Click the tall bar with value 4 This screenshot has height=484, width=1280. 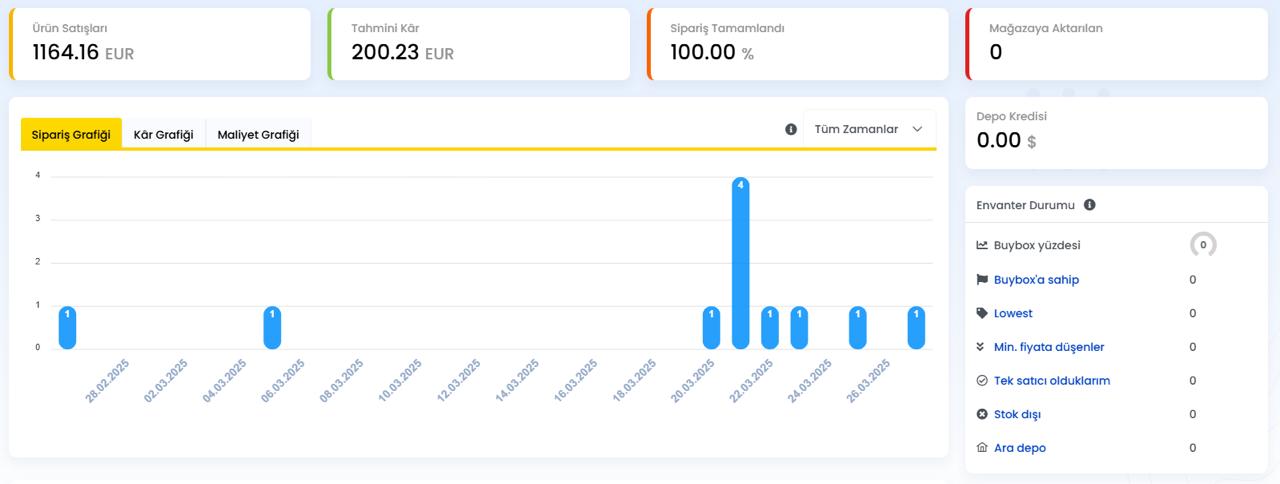[741, 263]
